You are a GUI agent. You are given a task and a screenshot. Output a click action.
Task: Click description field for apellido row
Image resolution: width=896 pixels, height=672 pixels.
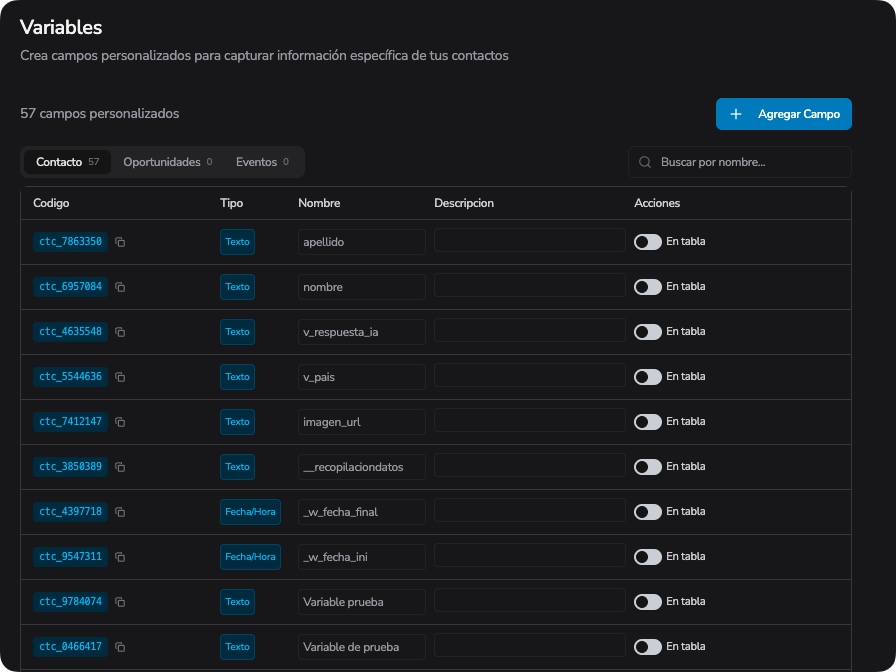click(x=530, y=241)
